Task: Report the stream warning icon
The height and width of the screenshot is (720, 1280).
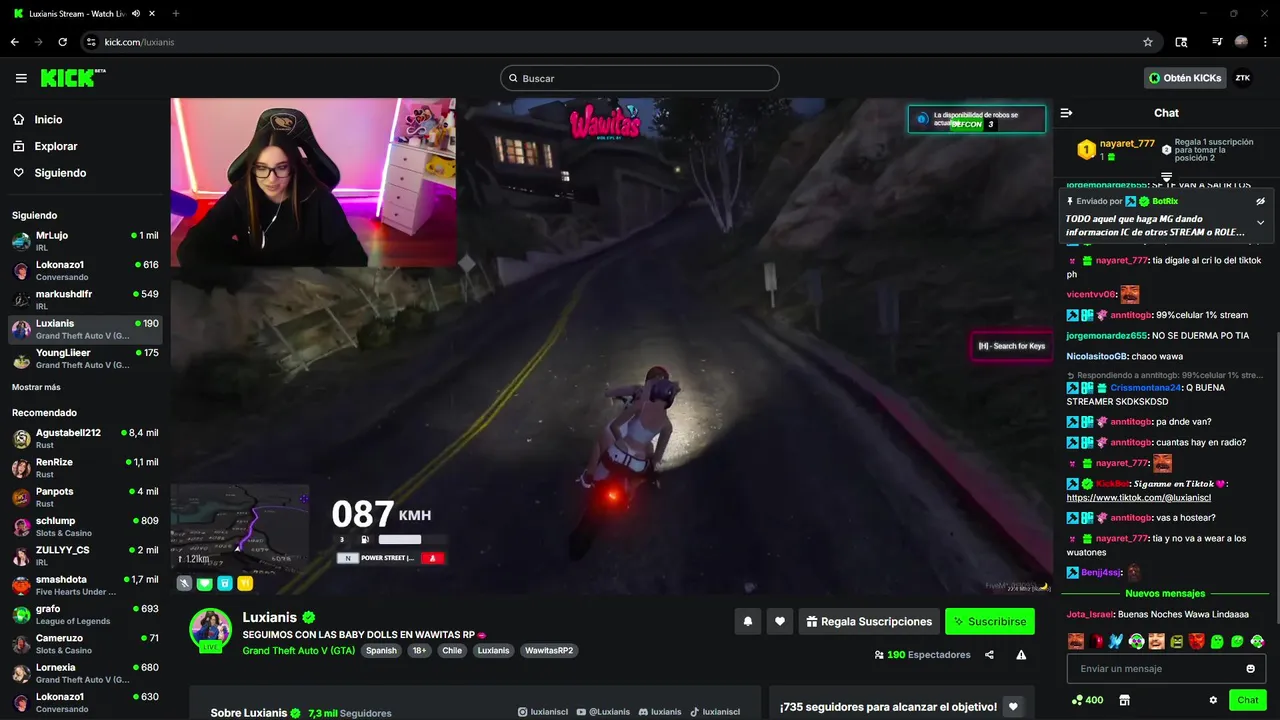Action: 1021,655
